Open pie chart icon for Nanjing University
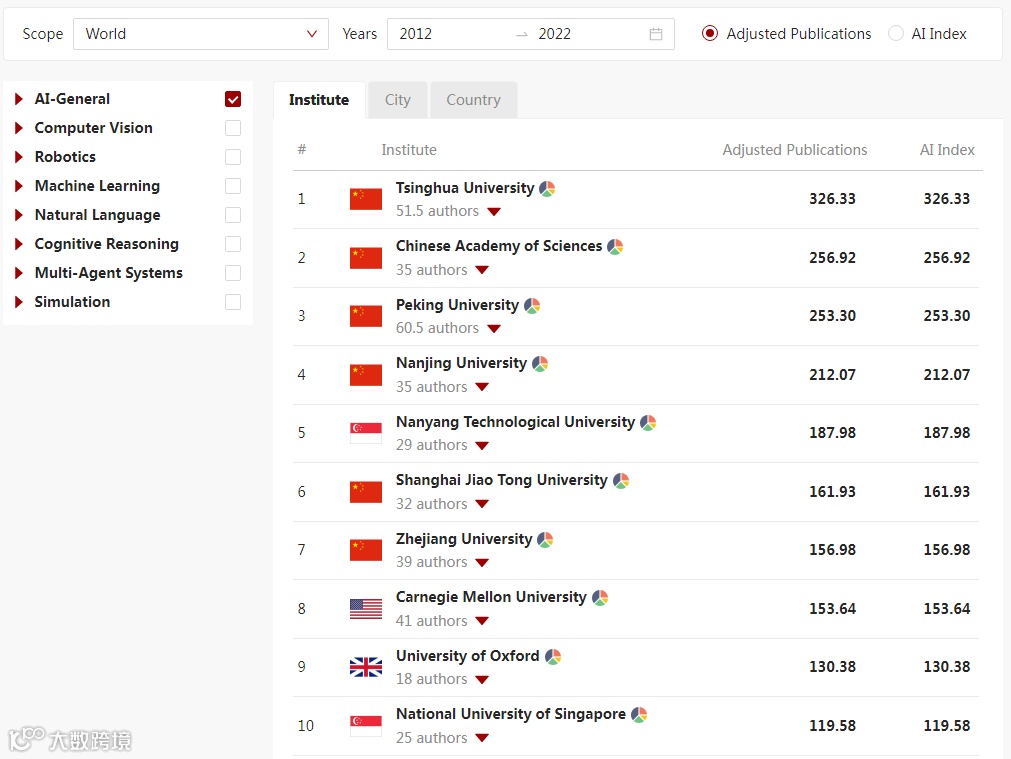This screenshot has width=1011, height=759. point(540,364)
